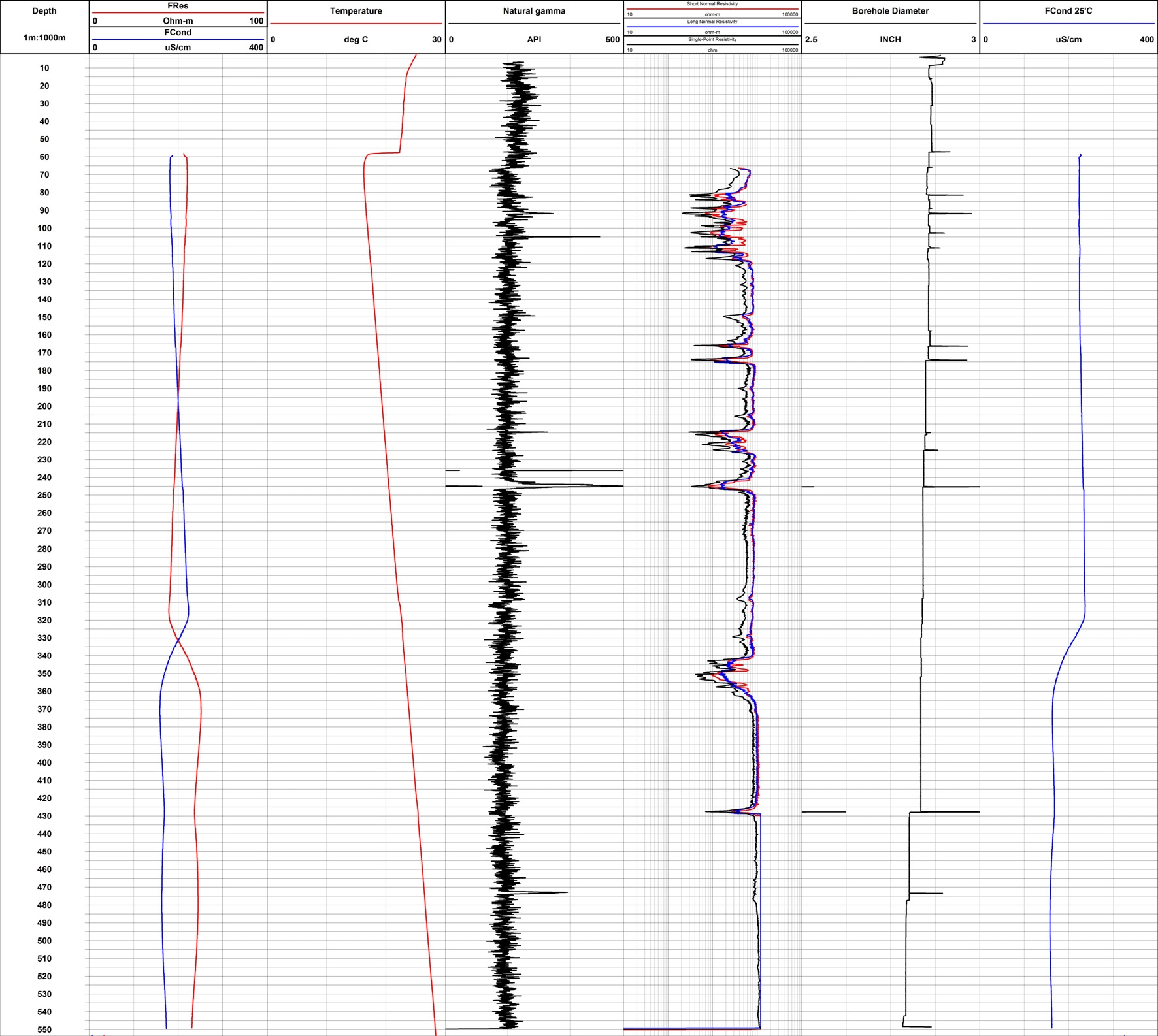1158x1036 pixels.
Task: Click depth label 500
Action: click(x=44, y=941)
